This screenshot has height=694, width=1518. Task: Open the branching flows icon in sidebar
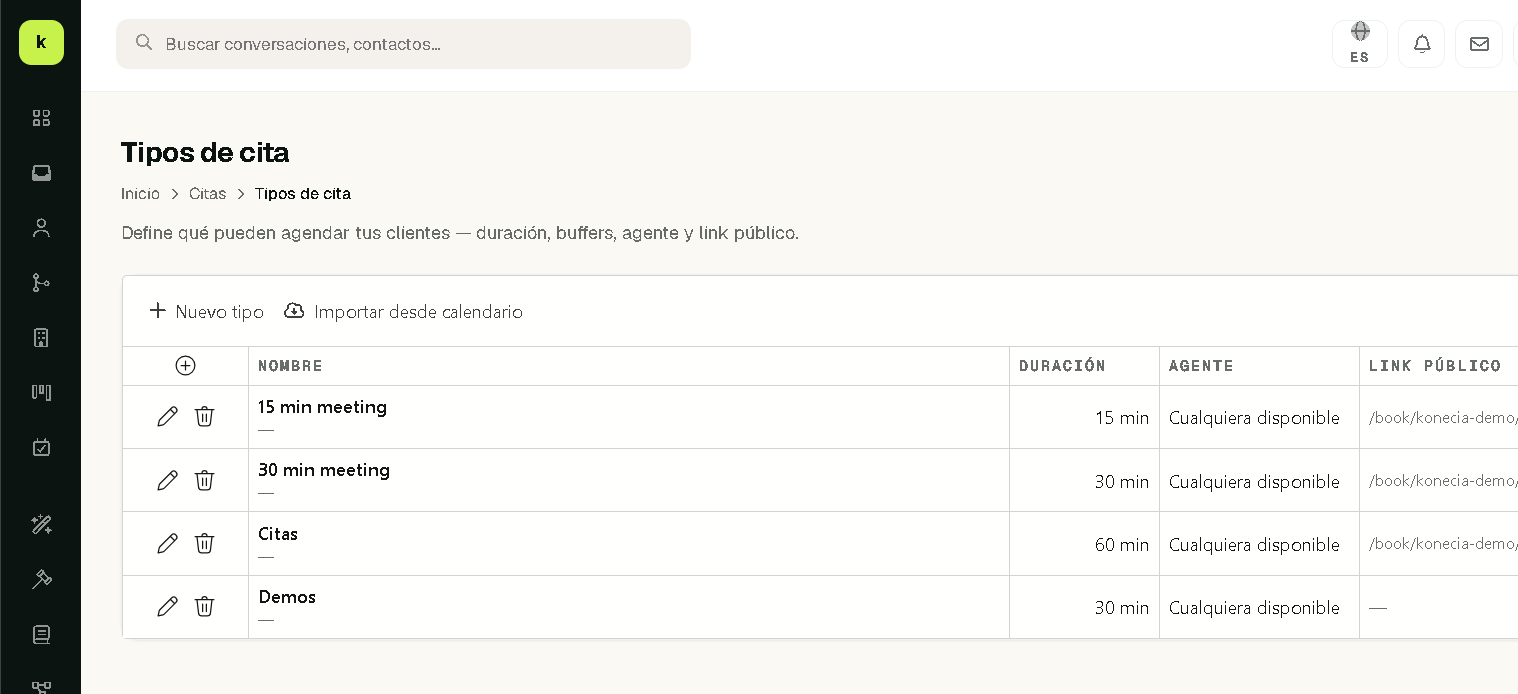(41, 283)
